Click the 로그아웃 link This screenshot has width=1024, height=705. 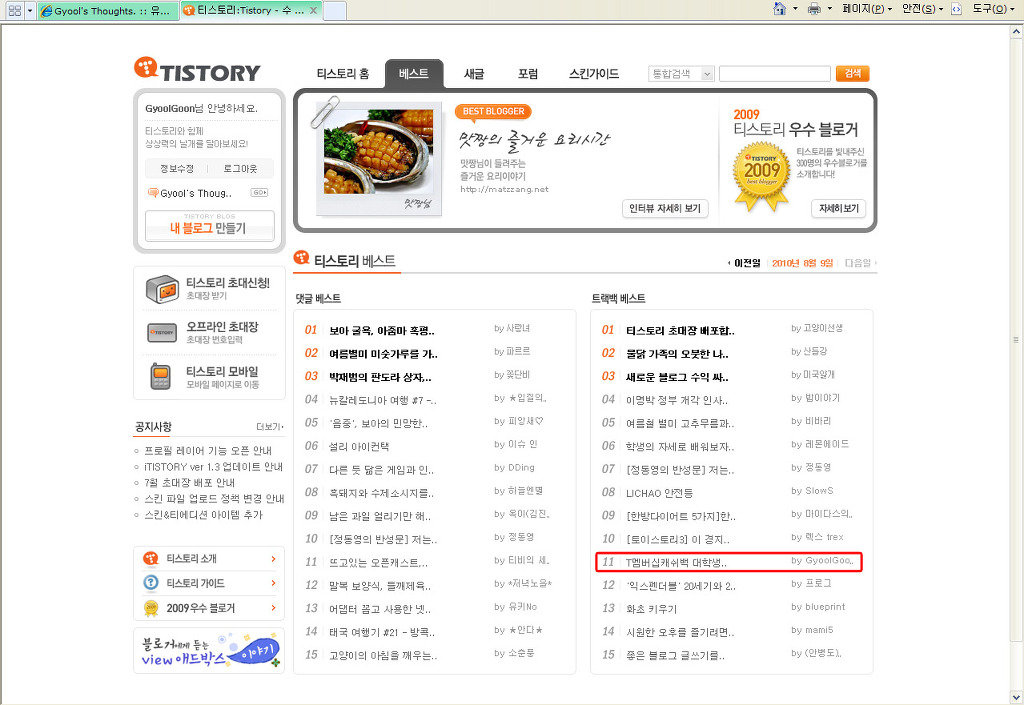pos(240,168)
